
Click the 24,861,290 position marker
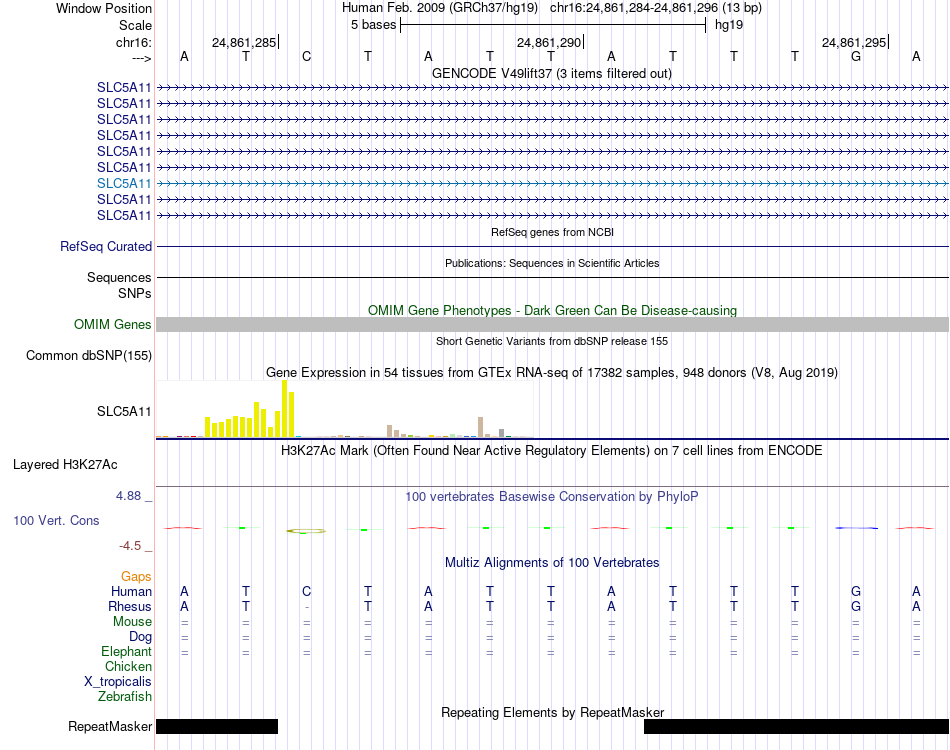coord(549,42)
